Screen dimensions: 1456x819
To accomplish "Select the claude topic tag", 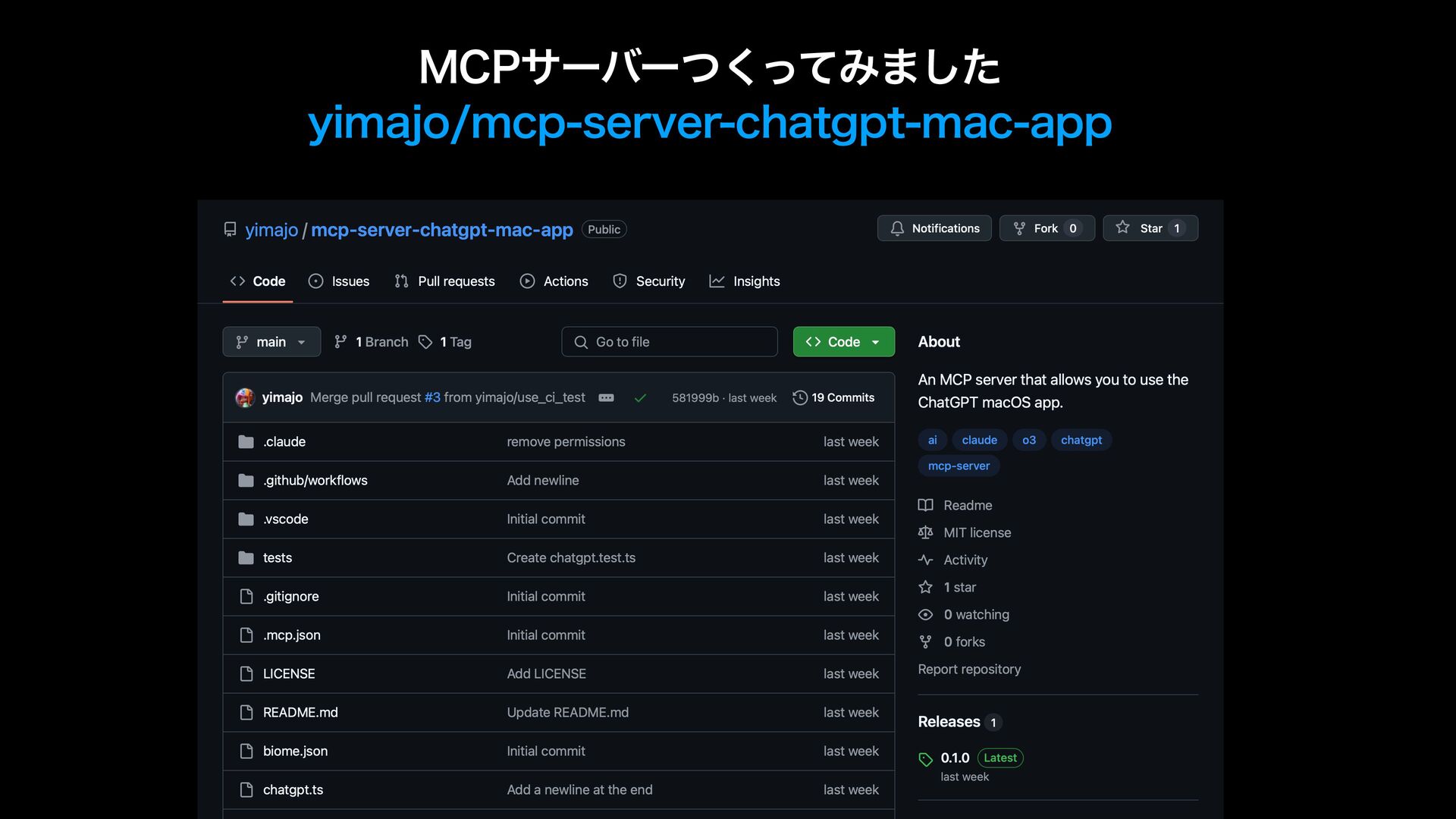I will coord(980,440).
